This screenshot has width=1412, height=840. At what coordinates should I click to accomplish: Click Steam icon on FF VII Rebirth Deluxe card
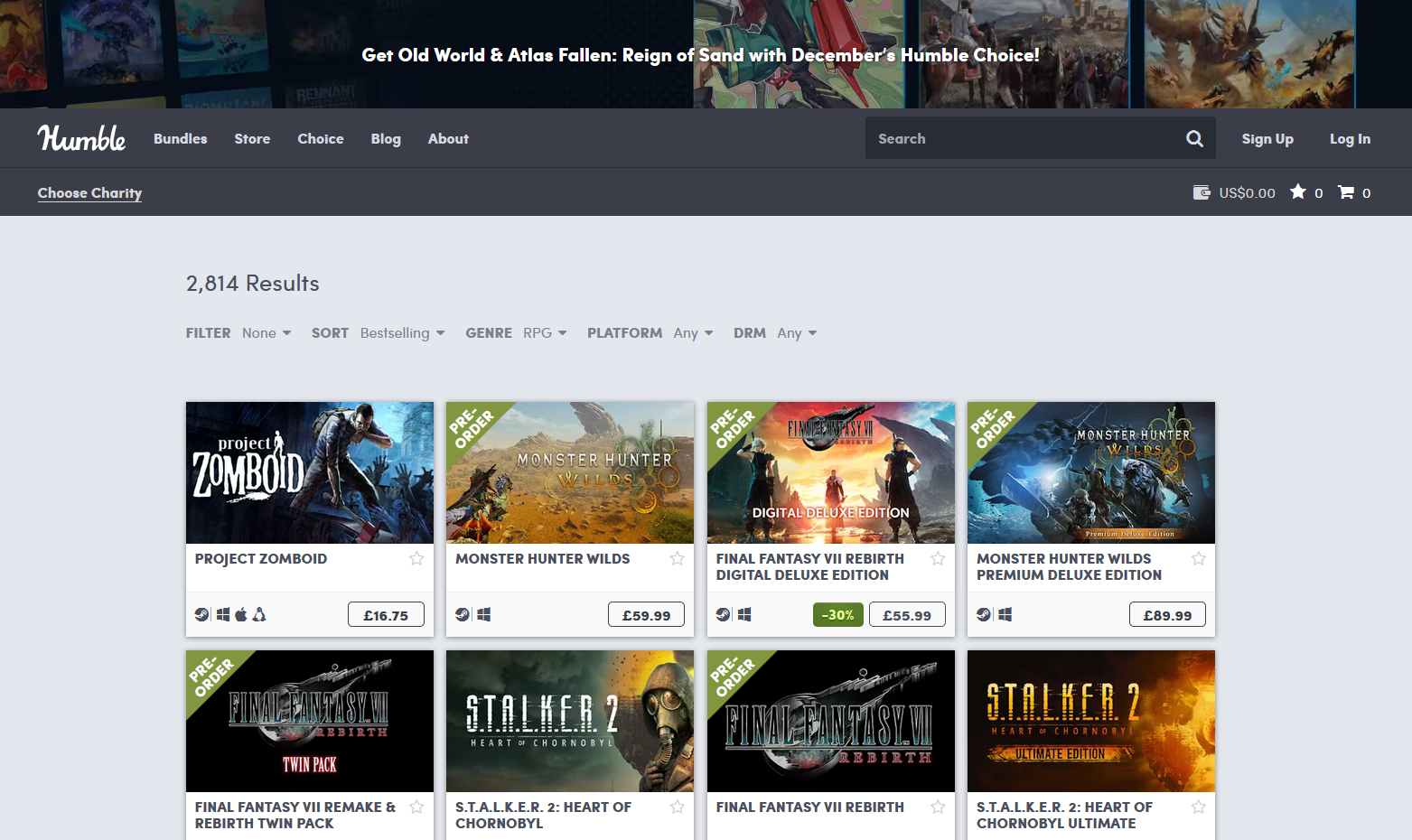point(723,614)
